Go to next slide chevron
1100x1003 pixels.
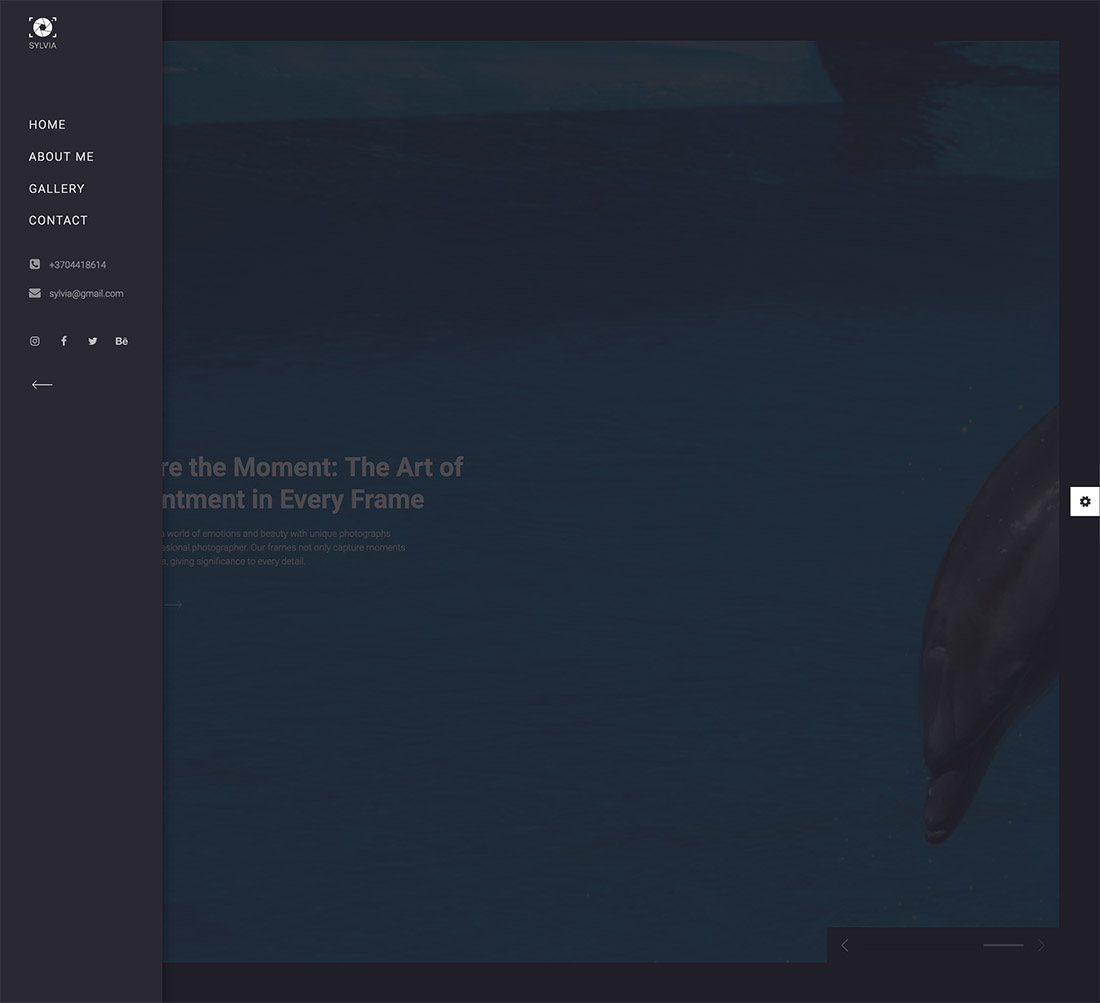tap(1041, 945)
